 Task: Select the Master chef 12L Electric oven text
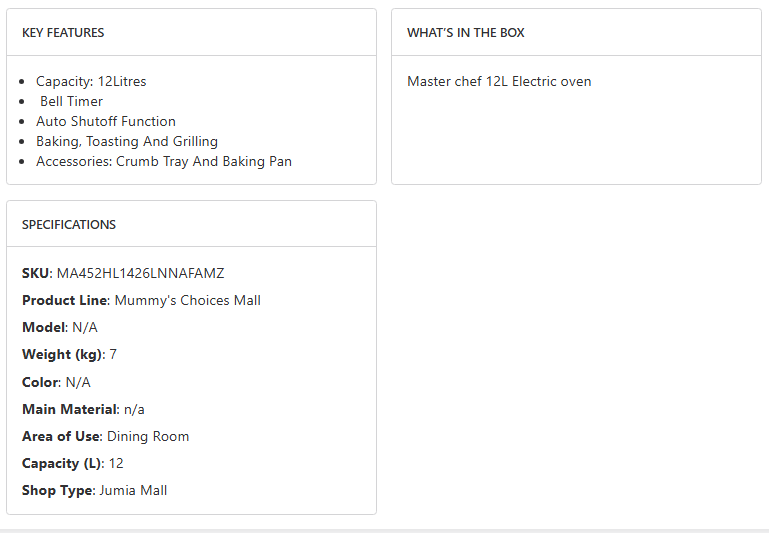tap(499, 81)
